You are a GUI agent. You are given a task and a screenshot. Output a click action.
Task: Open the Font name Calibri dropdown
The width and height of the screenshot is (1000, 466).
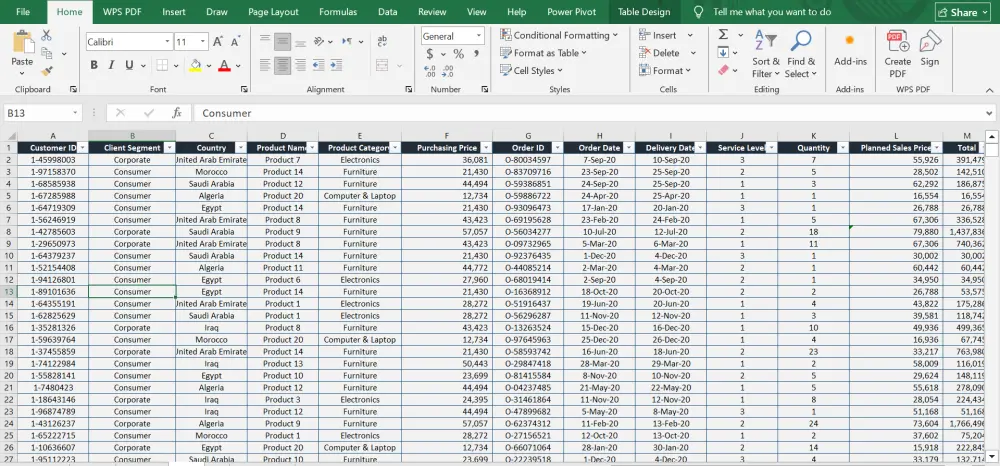point(168,41)
